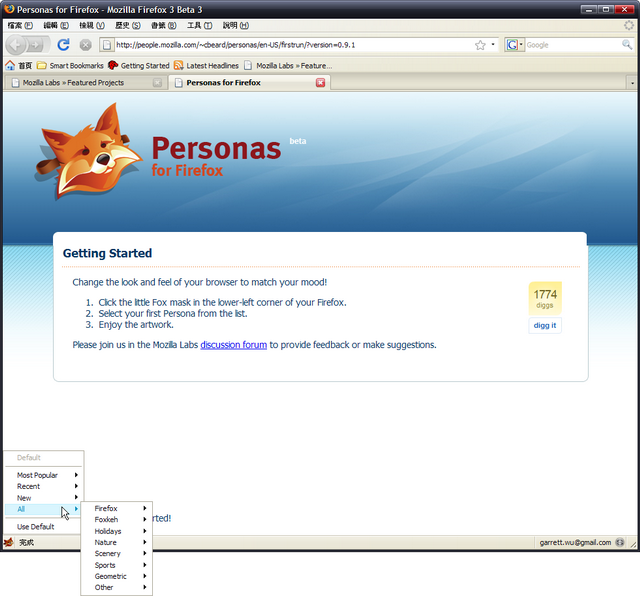Expand the Recent personas submenu
Viewport: 640px width, 596px height.
coord(43,486)
